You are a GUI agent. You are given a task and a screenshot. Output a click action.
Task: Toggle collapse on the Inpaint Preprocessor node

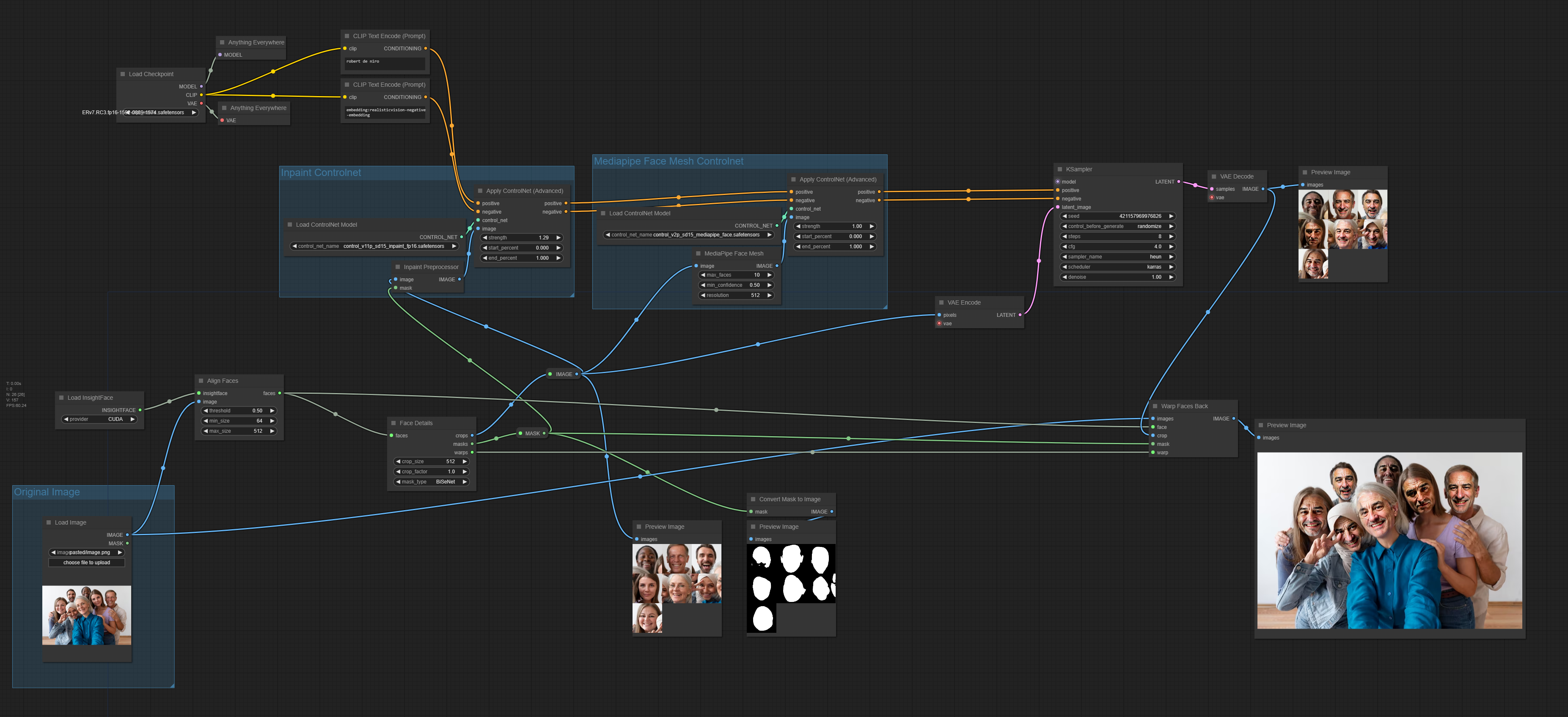tap(397, 266)
